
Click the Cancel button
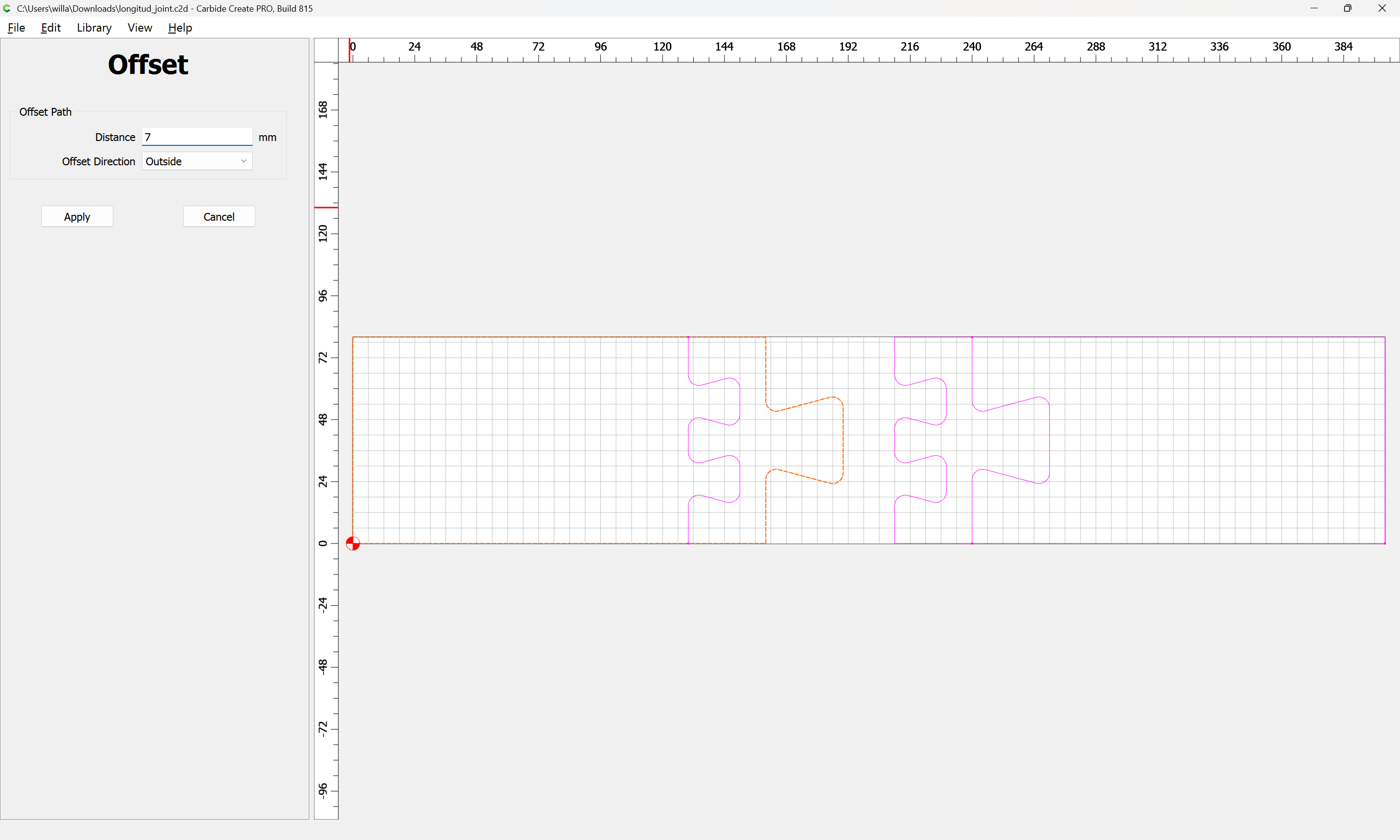tap(219, 217)
